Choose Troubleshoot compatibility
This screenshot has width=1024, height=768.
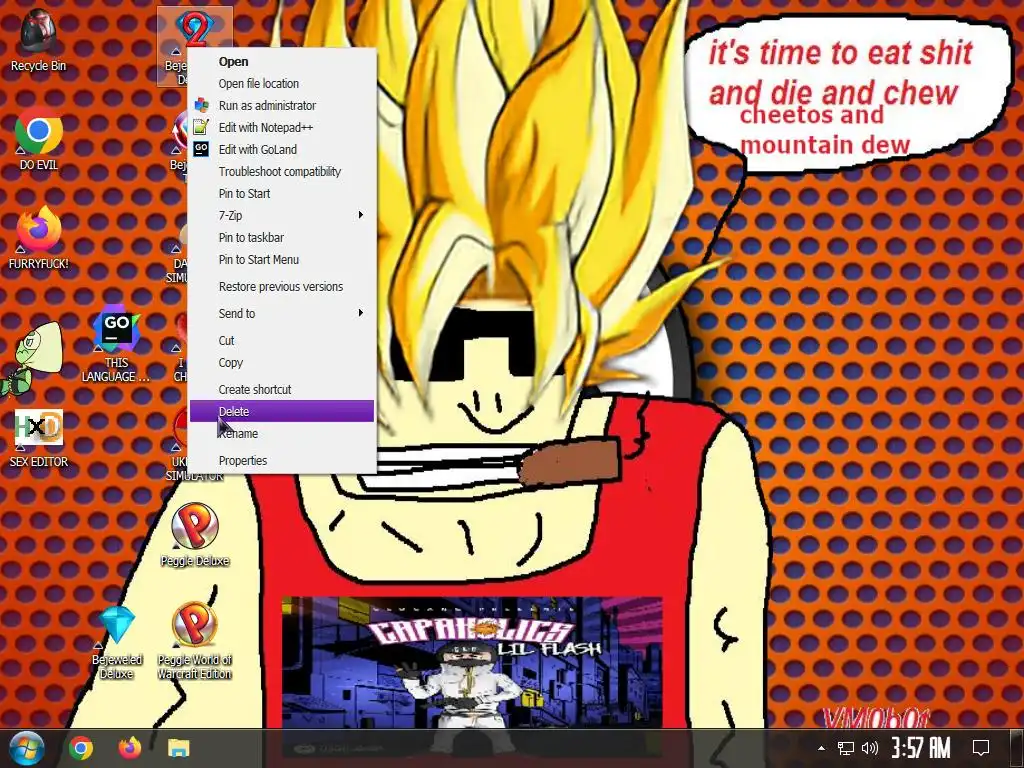tap(281, 171)
